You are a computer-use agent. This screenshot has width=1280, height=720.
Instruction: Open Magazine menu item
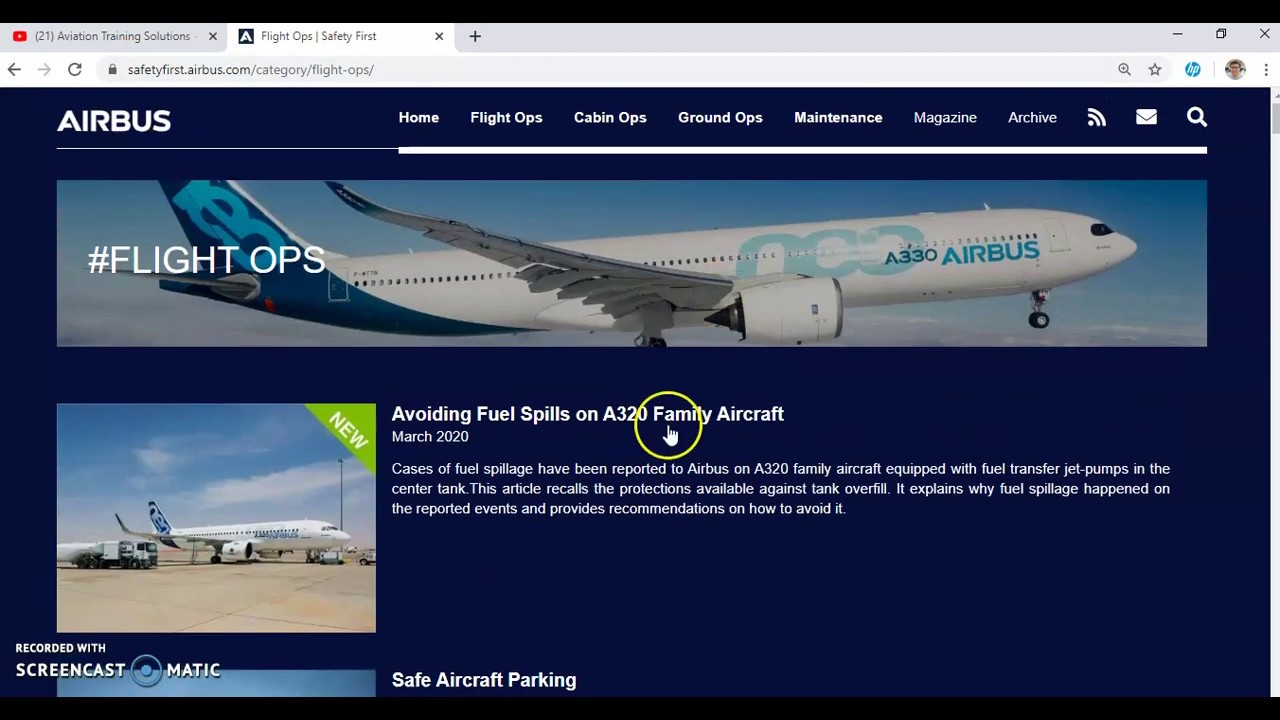[945, 117]
